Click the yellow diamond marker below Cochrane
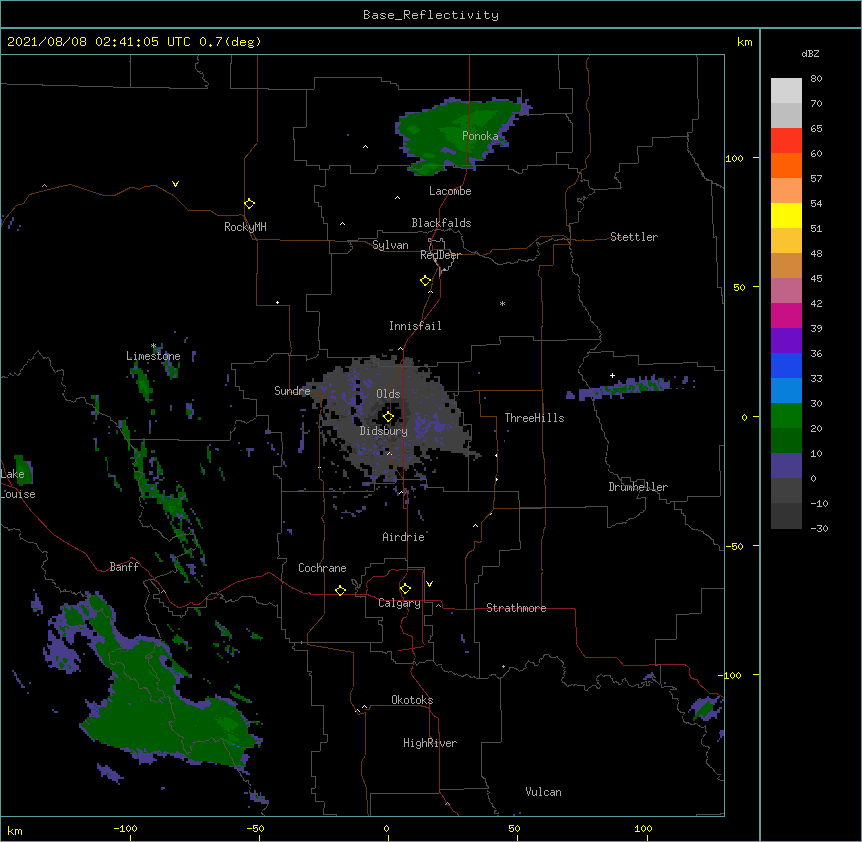 point(340,590)
